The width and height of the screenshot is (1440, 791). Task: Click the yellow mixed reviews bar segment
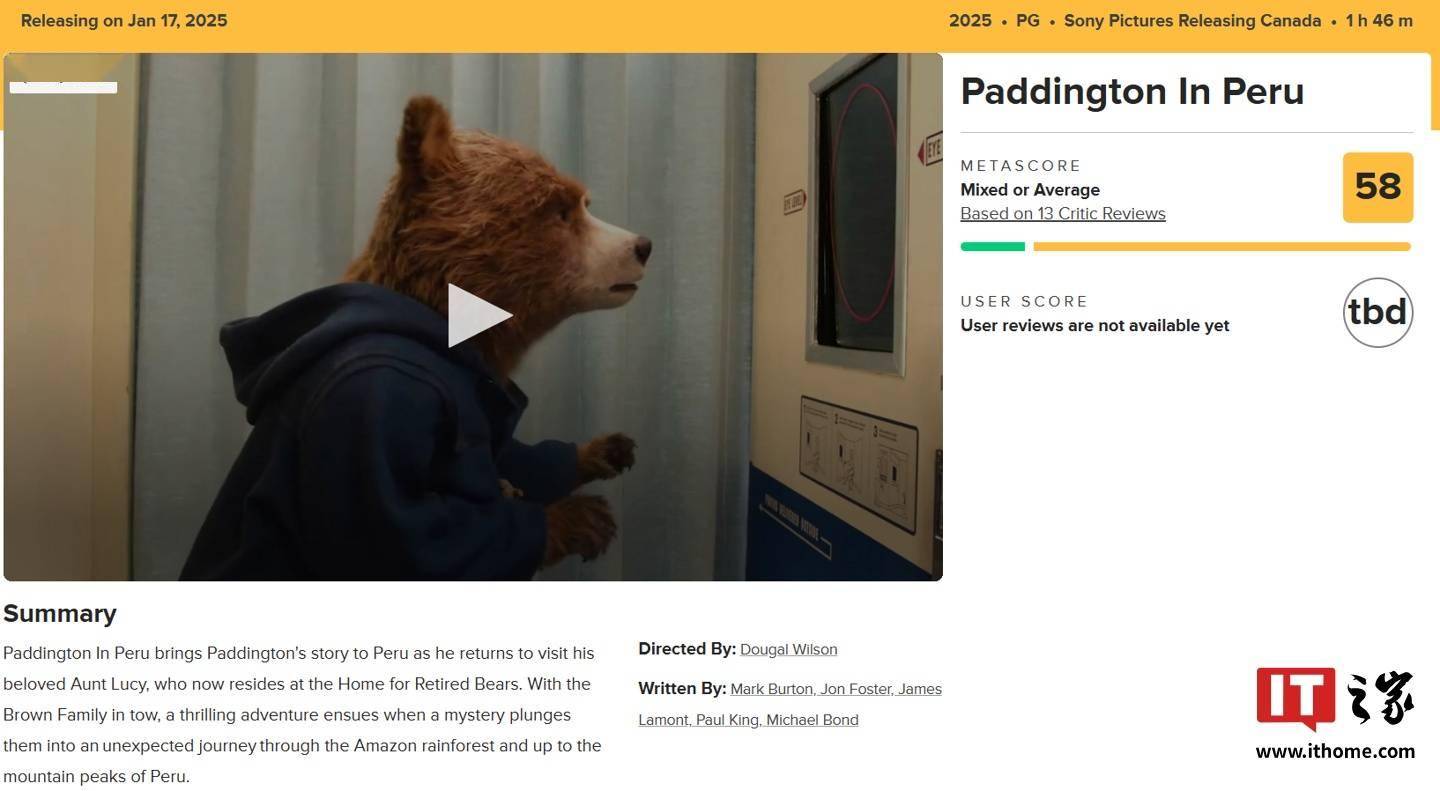[x=1222, y=246]
